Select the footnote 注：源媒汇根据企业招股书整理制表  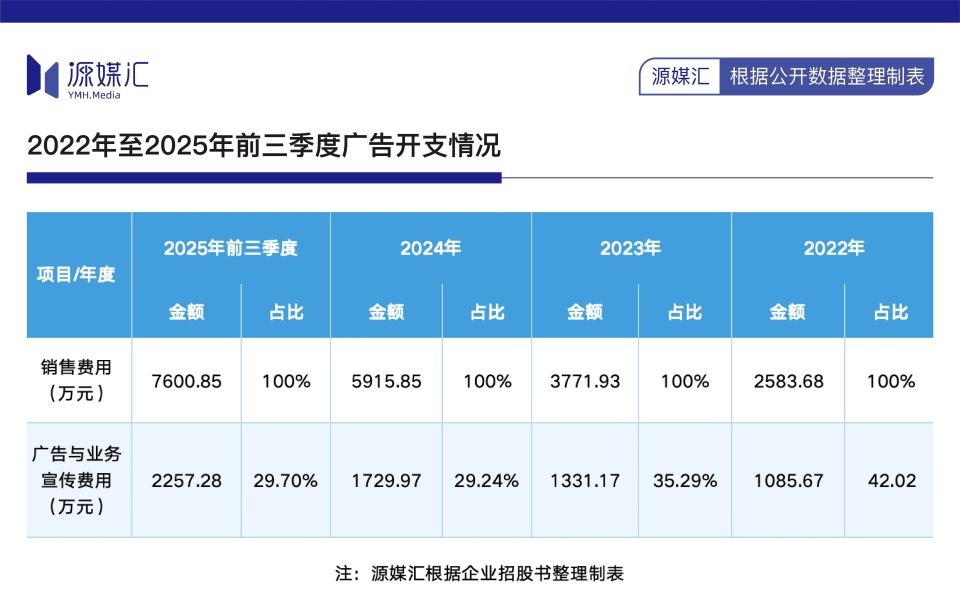479,573
